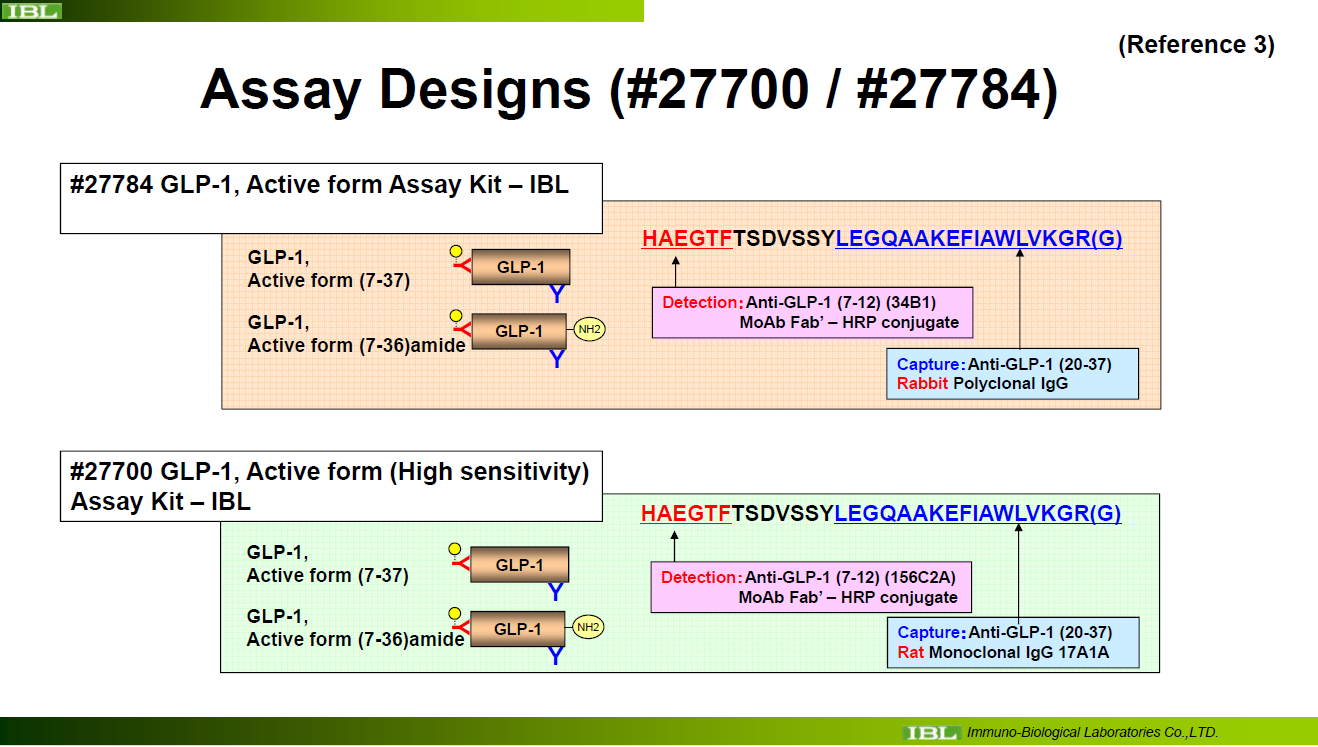Click the IBL logo beside the company name in the footer
This screenshot has height=747, width=1318.
pyautogui.click(x=931, y=733)
